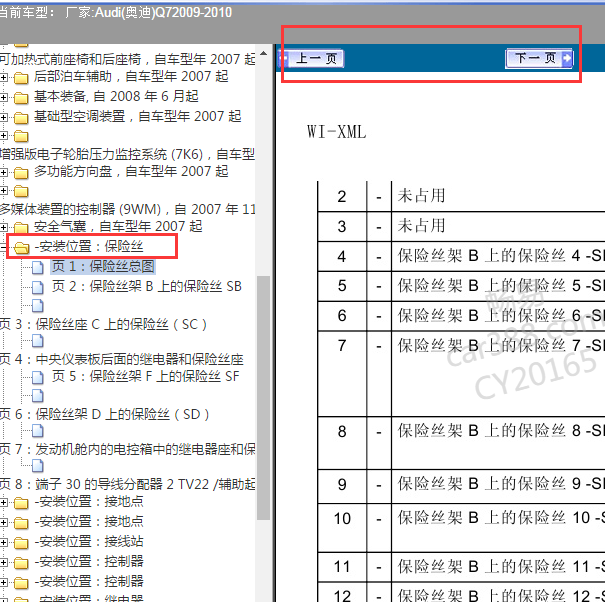Select 多媒体装置的控制器 (9WM) entry

(x=128, y=209)
